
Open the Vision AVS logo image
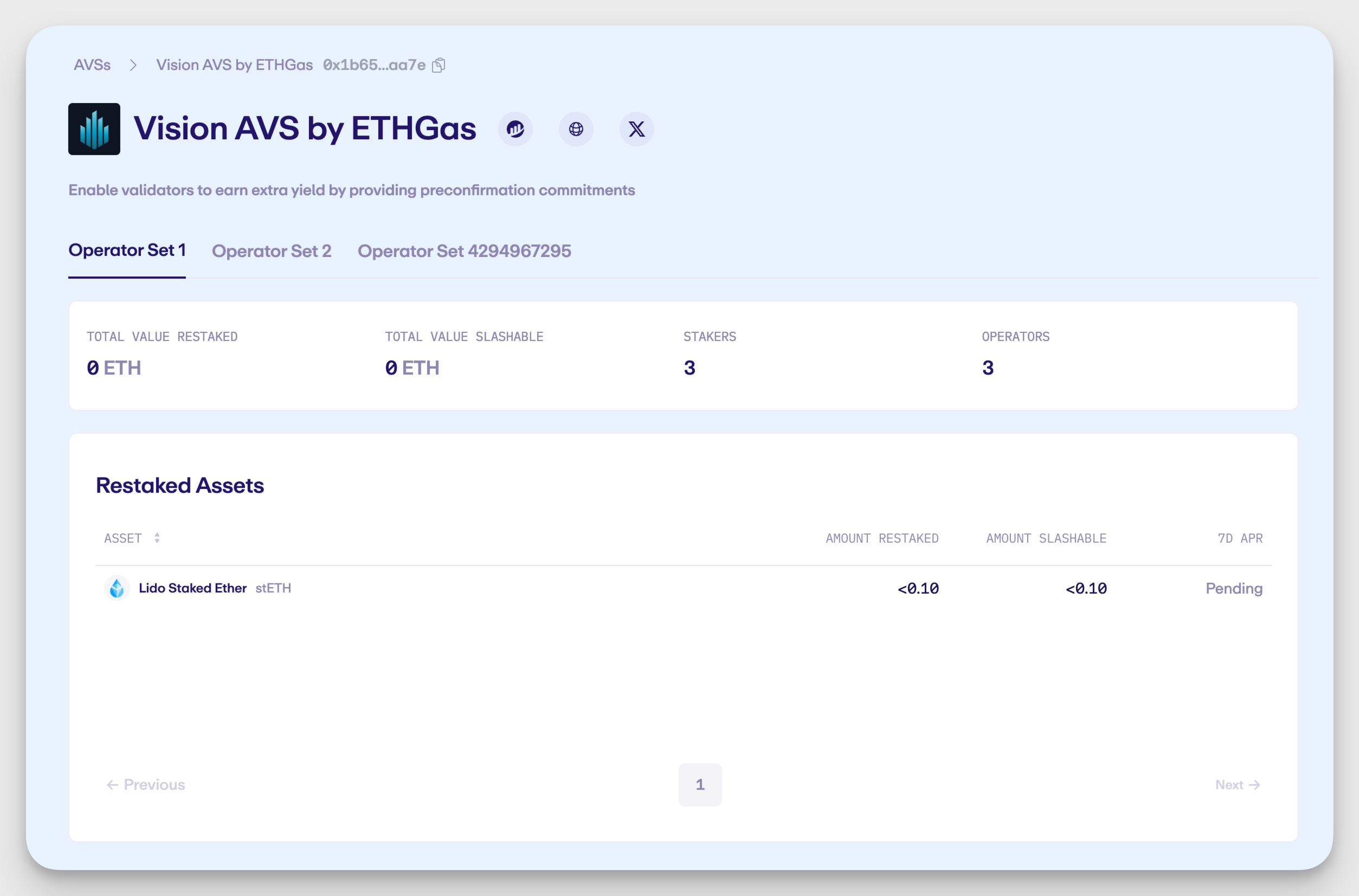(x=94, y=129)
